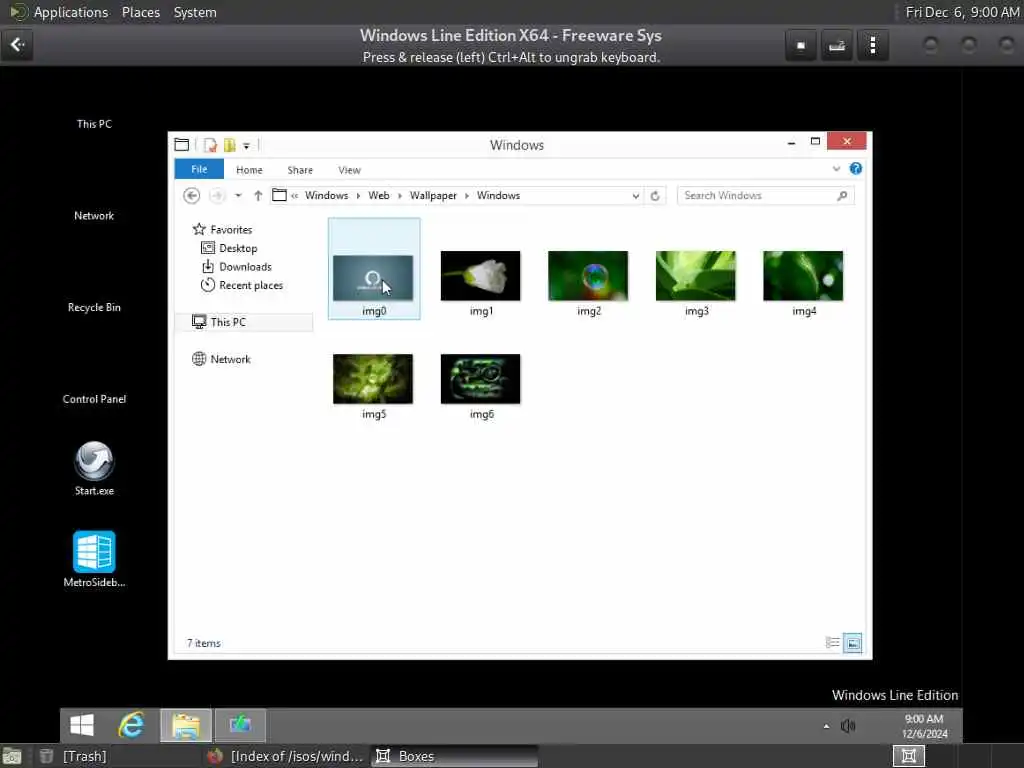Screen dimensions: 1024x768
Task: Open the View ribbon tab
Action: point(349,170)
